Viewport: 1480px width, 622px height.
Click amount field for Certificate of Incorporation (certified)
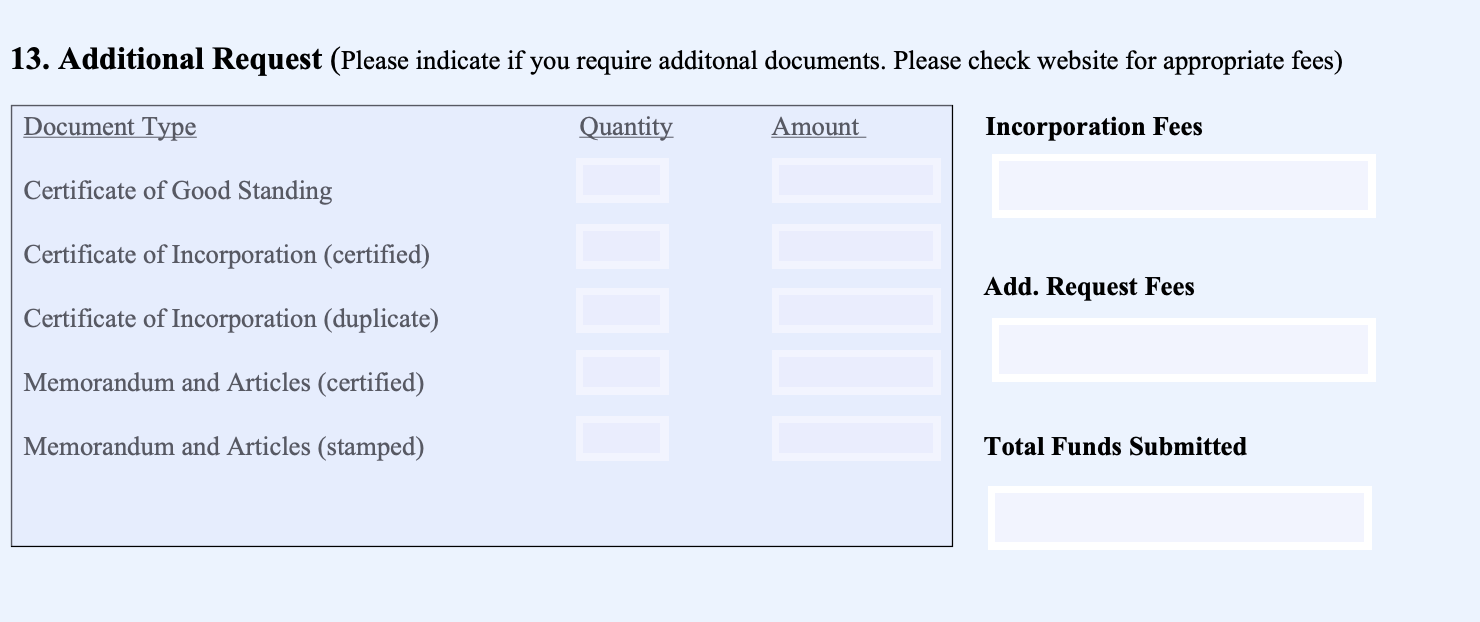coord(855,245)
